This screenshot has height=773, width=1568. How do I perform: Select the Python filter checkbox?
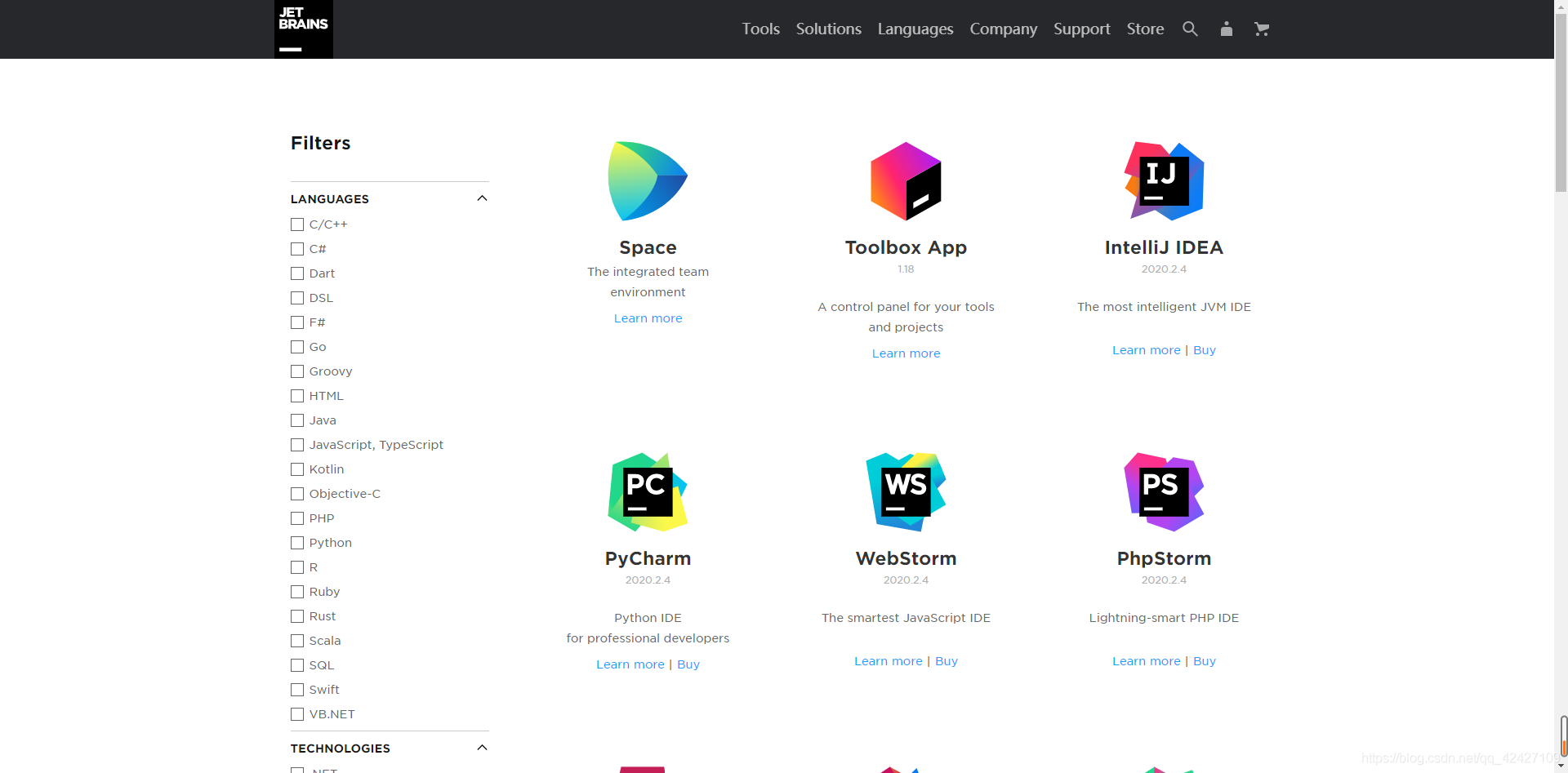pos(297,543)
